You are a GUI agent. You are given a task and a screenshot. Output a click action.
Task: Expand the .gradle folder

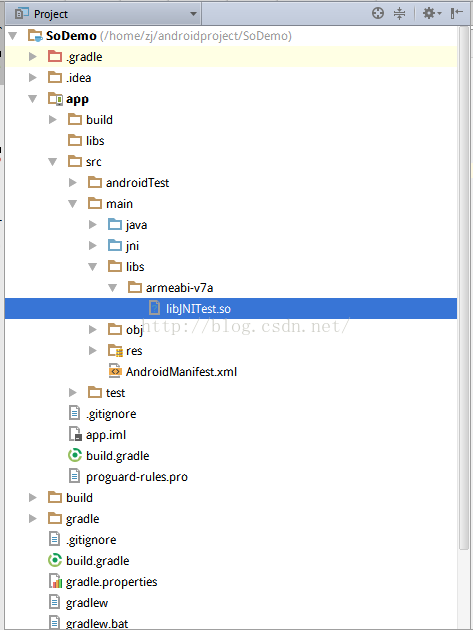[x=33, y=57]
